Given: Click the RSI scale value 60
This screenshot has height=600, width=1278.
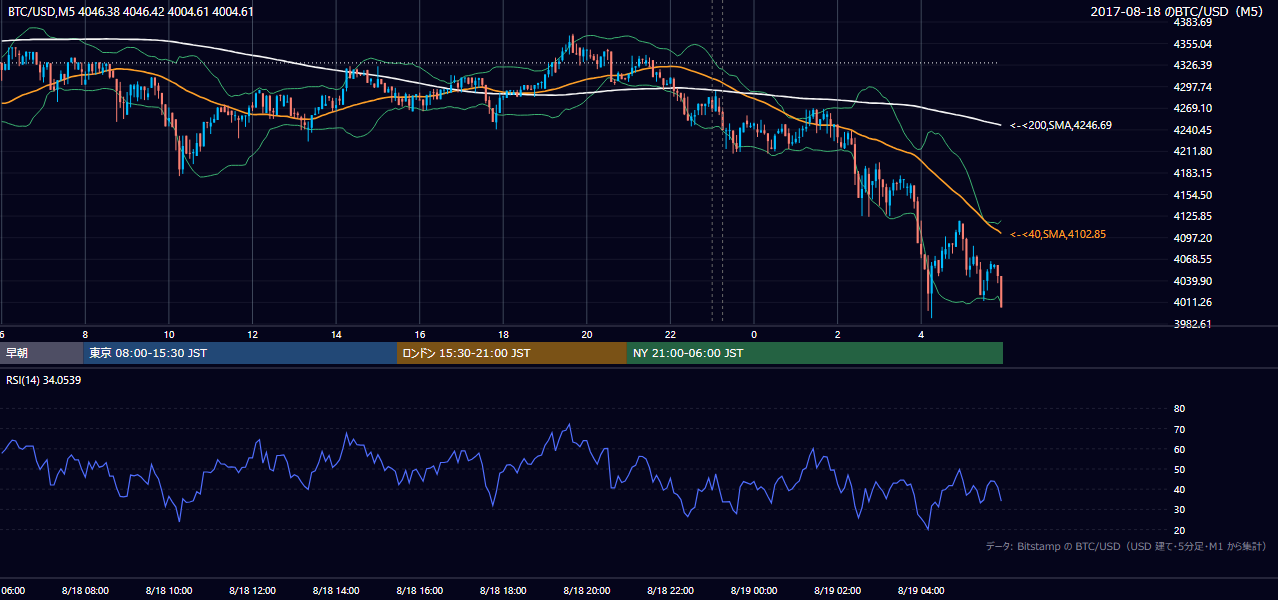Looking at the screenshot, I should 1179,449.
